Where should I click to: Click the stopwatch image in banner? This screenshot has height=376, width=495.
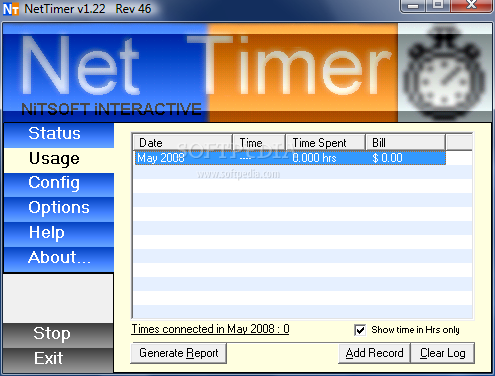(445, 72)
